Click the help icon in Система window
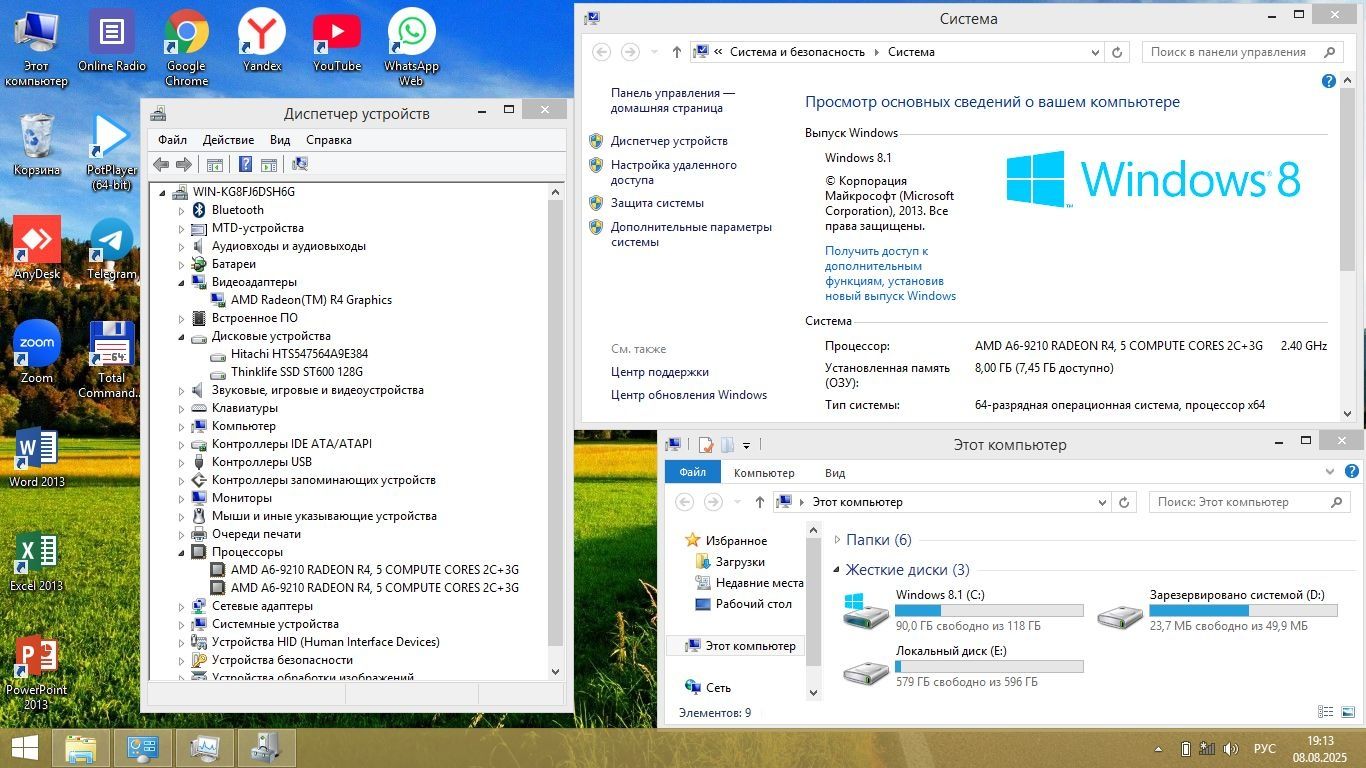1366x768 pixels. (1329, 81)
